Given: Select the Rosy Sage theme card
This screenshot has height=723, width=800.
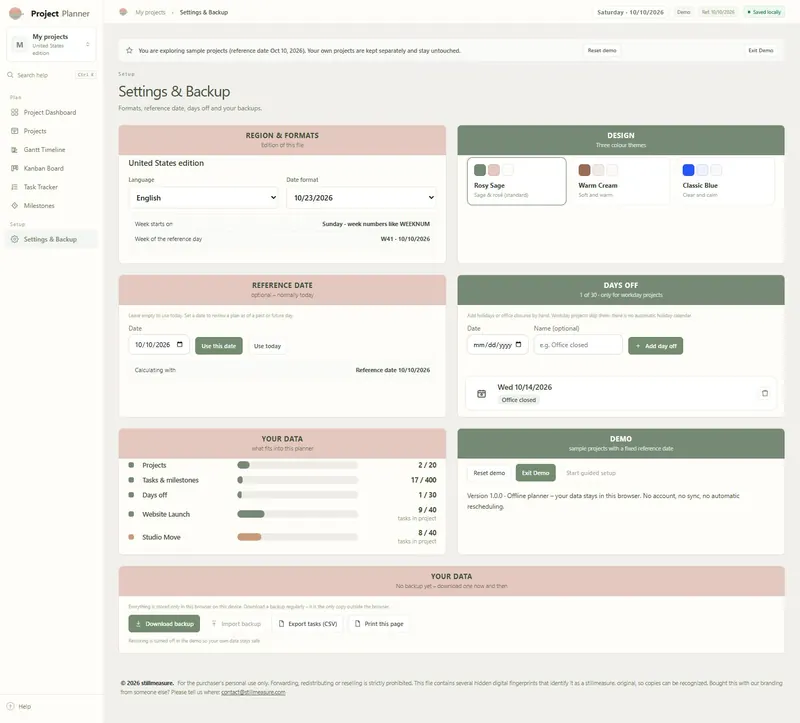Looking at the screenshot, I should [516, 181].
